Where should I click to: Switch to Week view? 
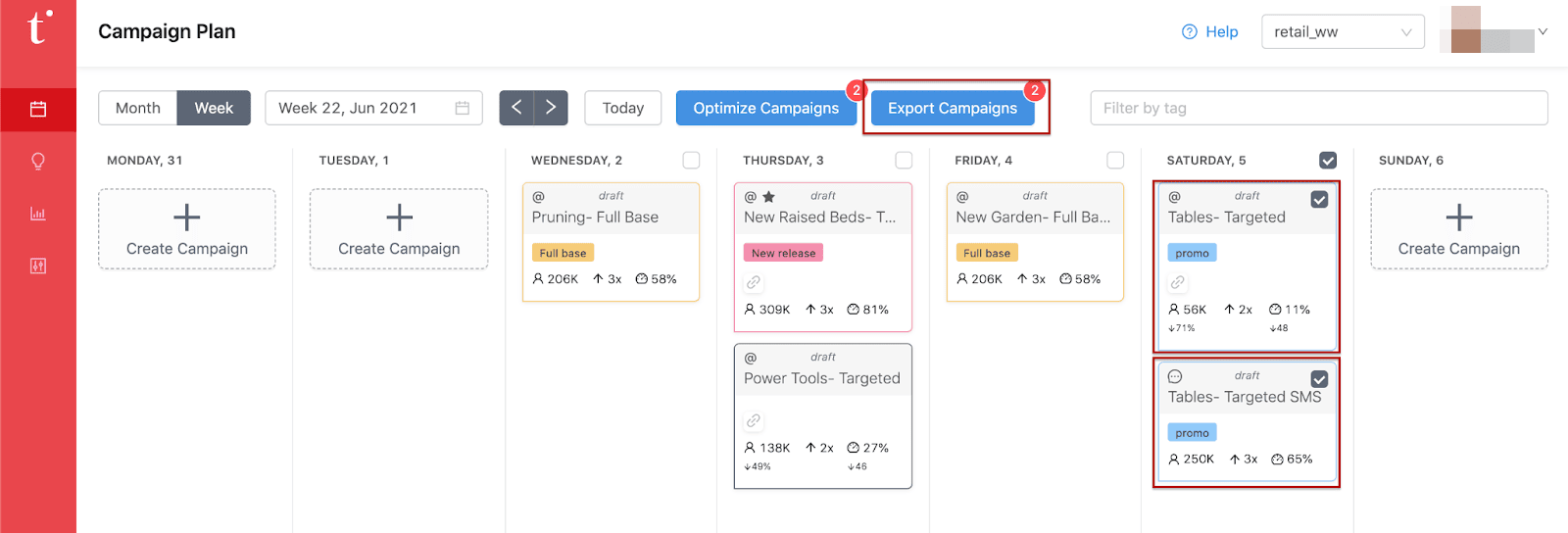pos(214,108)
